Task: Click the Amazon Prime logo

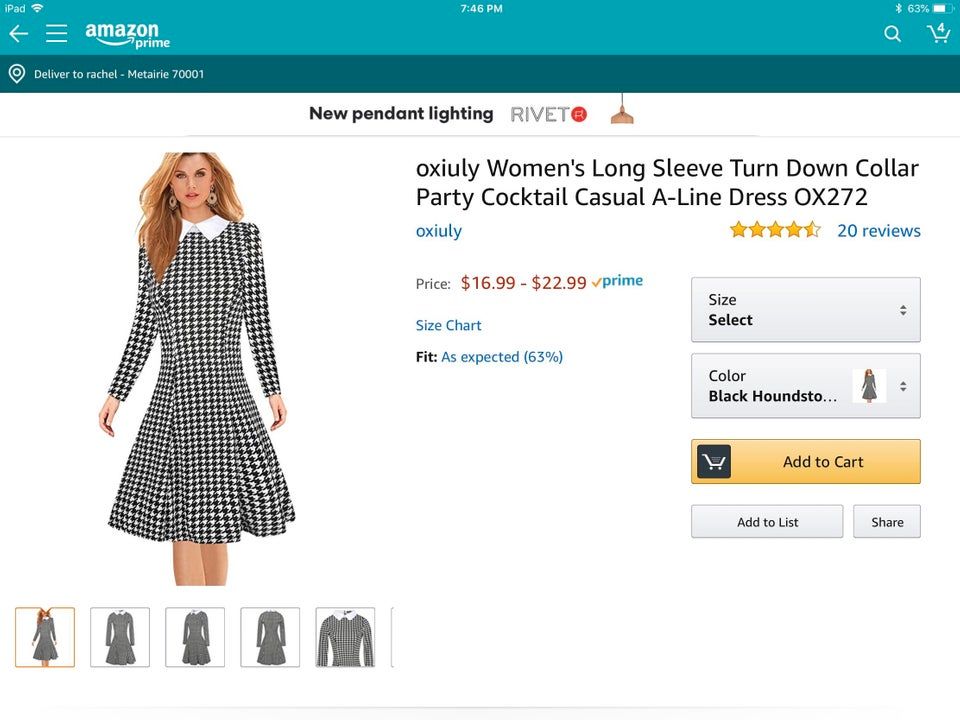Action: tap(127, 34)
